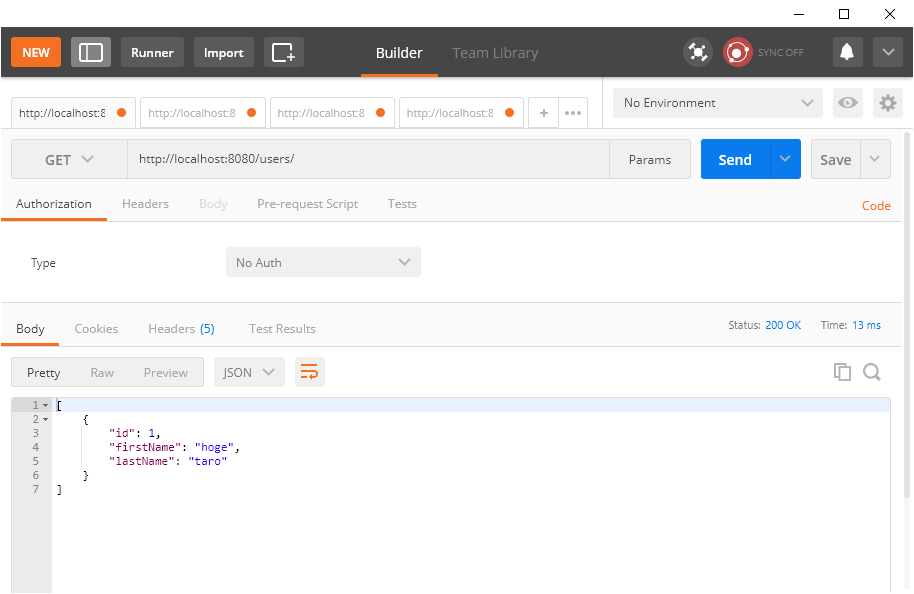Open the Params editor
This screenshot has height=594, width=914.
(650, 159)
